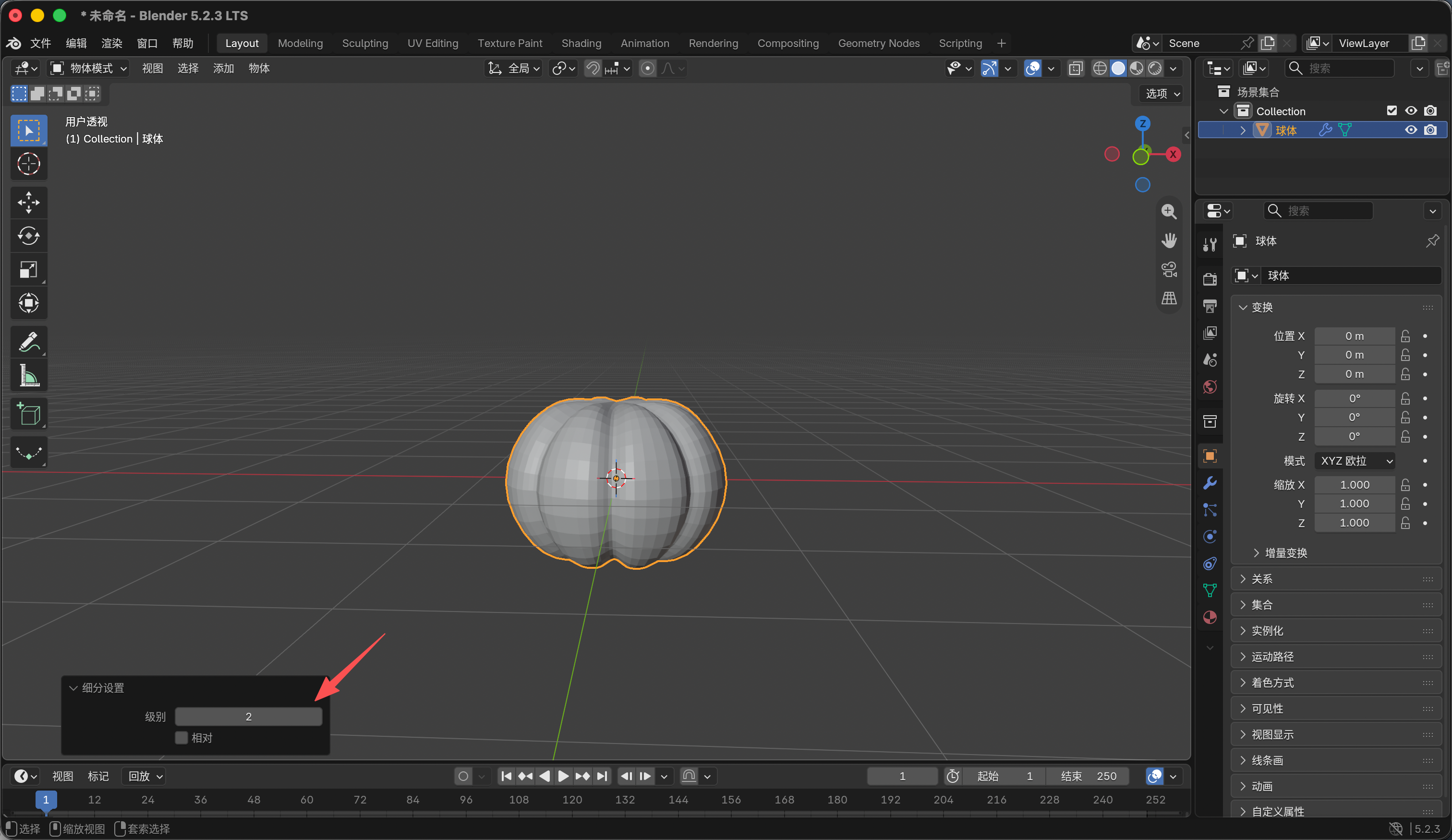Toggle Collection viewport visibility eye icon
The height and width of the screenshot is (840, 1452).
pyautogui.click(x=1411, y=110)
